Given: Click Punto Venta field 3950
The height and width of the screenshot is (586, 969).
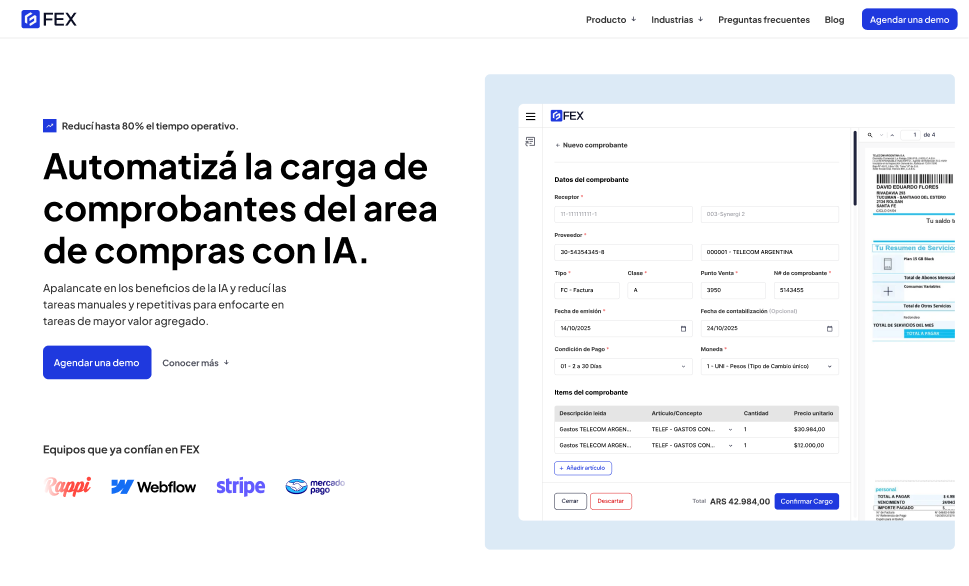Looking at the screenshot, I should [733, 290].
